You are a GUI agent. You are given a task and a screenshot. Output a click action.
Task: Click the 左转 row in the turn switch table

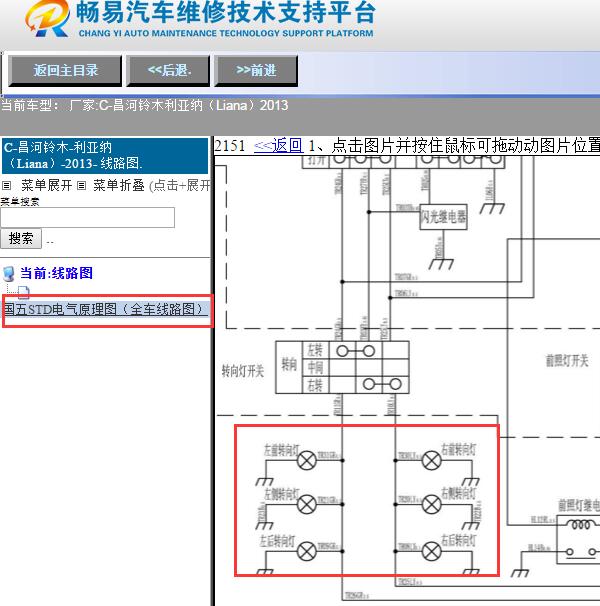coord(355,351)
